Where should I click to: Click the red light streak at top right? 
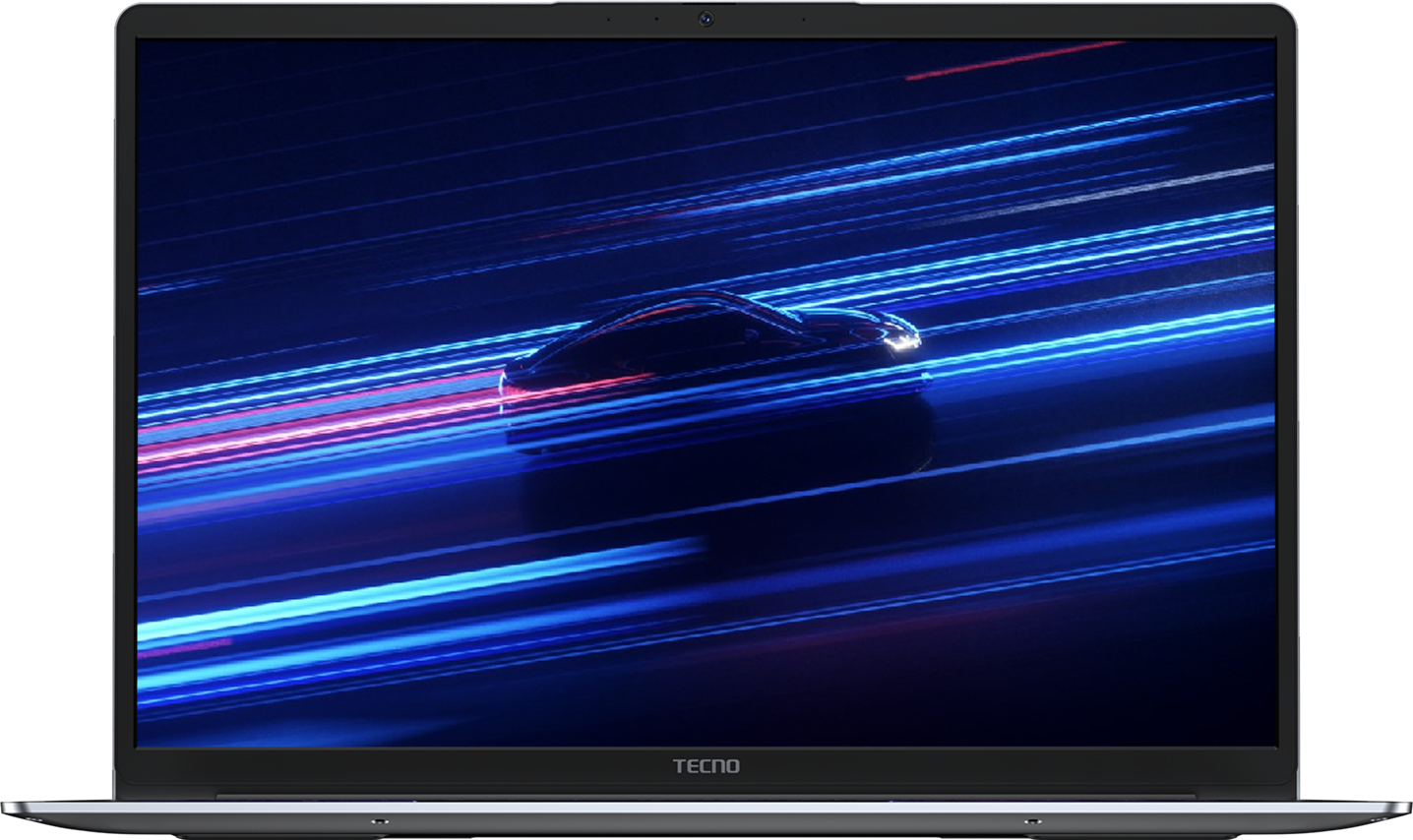[x=1014, y=60]
